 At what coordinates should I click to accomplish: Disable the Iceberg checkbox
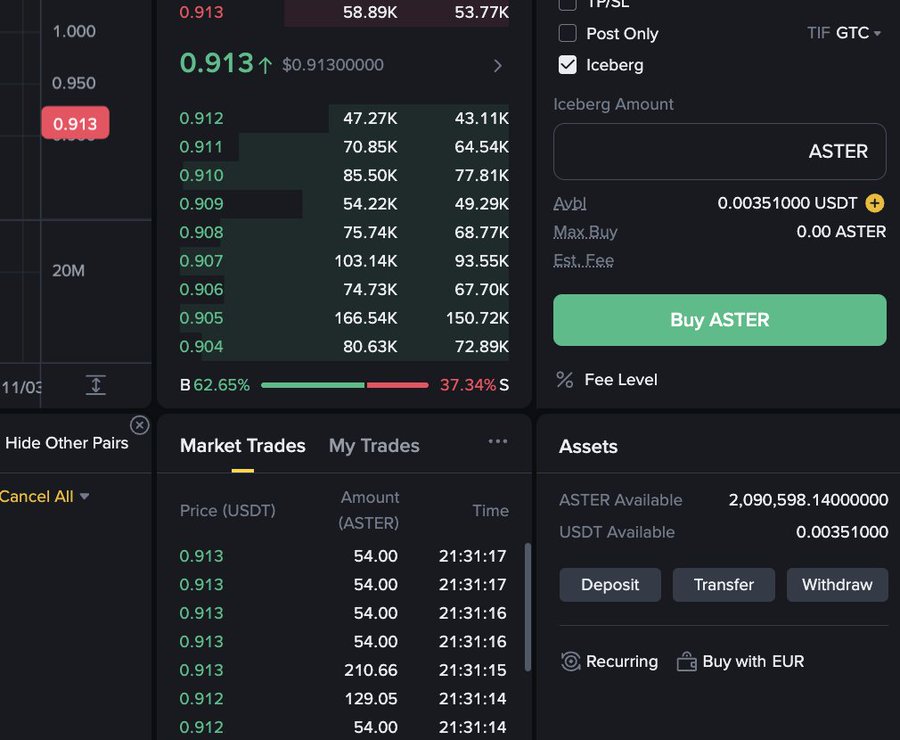(x=567, y=65)
